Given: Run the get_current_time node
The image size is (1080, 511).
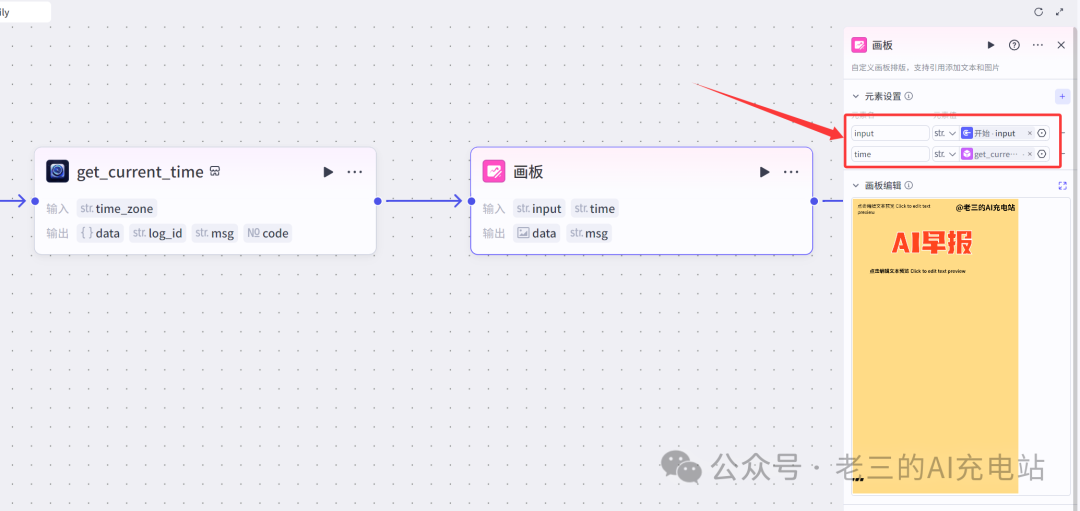Looking at the screenshot, I should click(x=328, y=171).
